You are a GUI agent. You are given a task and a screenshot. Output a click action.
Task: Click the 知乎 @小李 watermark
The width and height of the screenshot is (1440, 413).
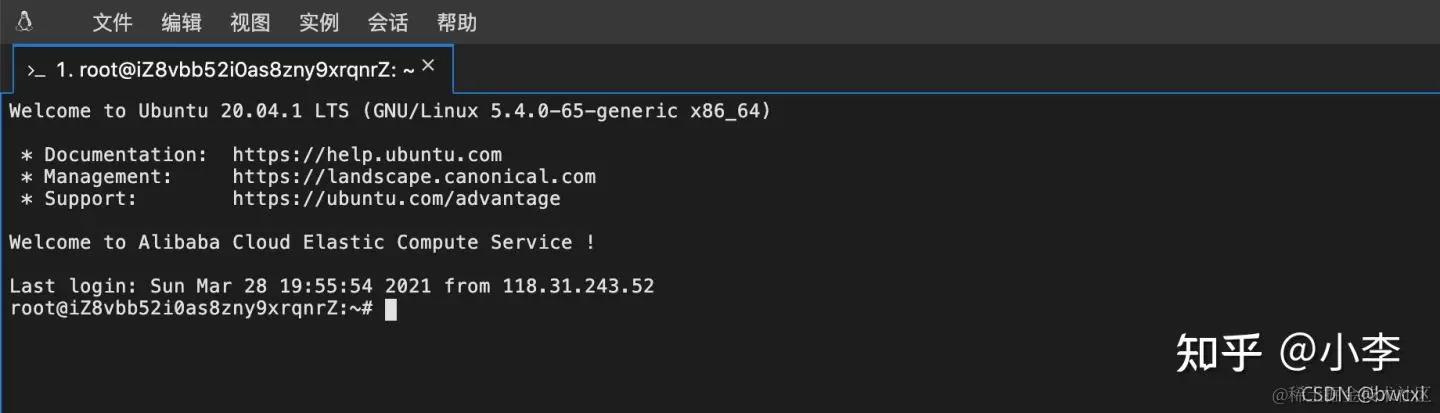point(1288,352)
